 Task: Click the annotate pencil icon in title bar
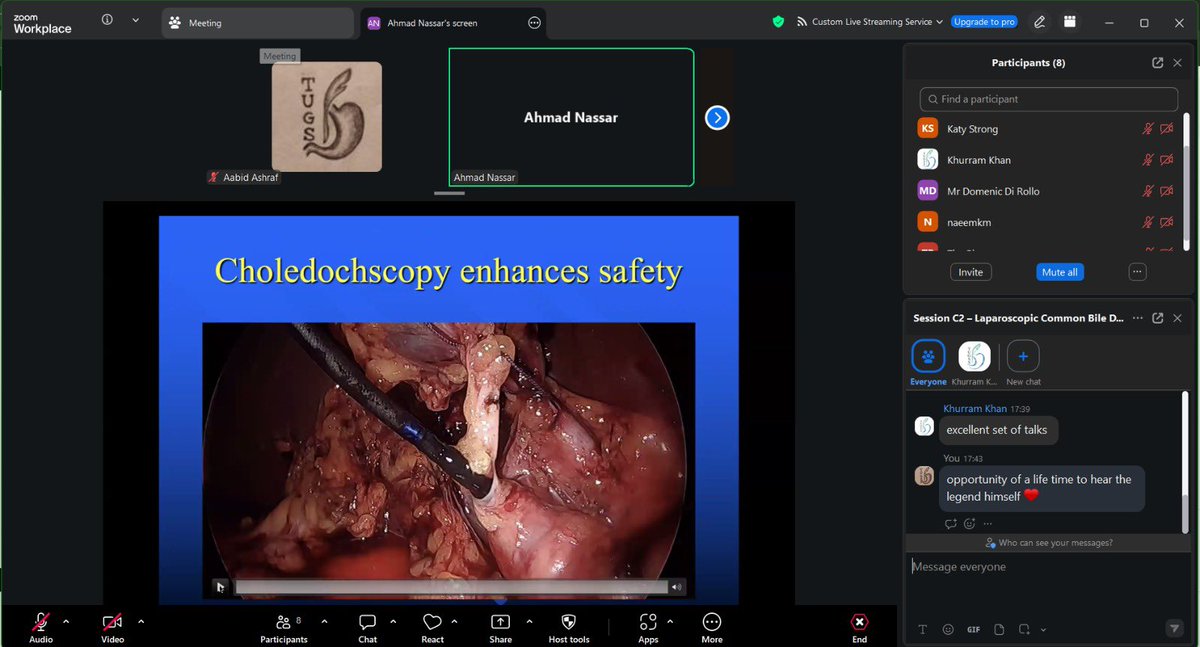coord(1040,22)
